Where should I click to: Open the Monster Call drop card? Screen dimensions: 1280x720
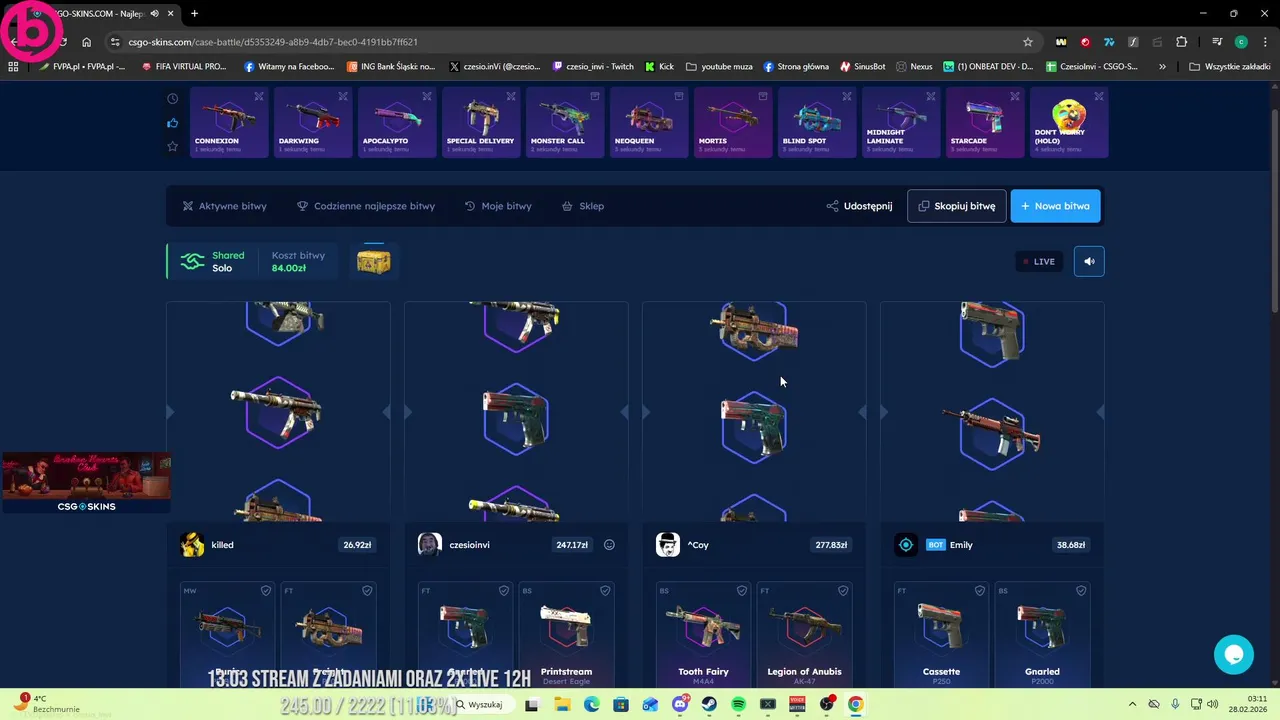(x=565, y=122)
